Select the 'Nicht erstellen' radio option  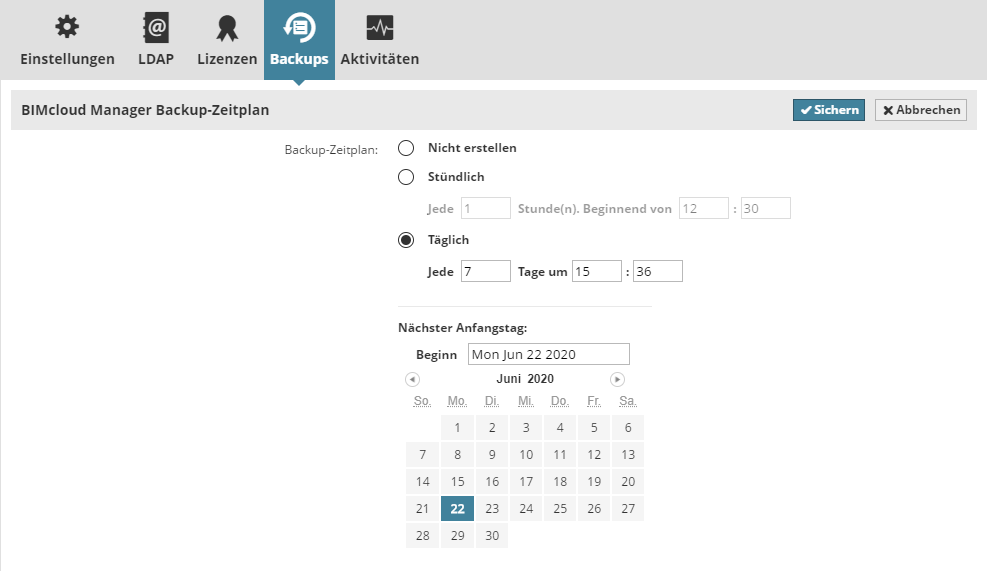click(x=406, y=148)
